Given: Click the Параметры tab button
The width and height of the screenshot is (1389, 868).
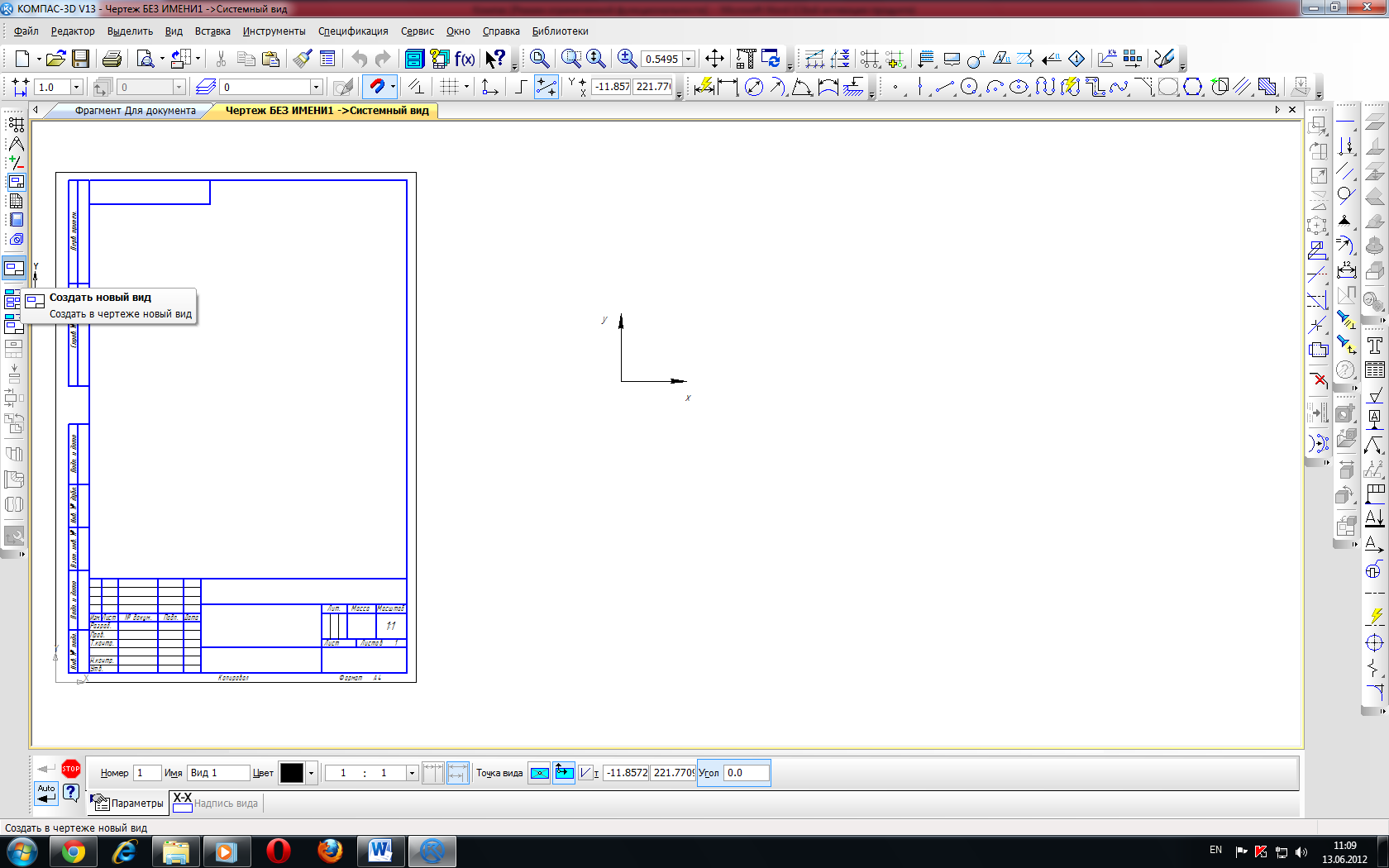Looking at the screenshot, I should pyautogui.click(x=128, y=803).
